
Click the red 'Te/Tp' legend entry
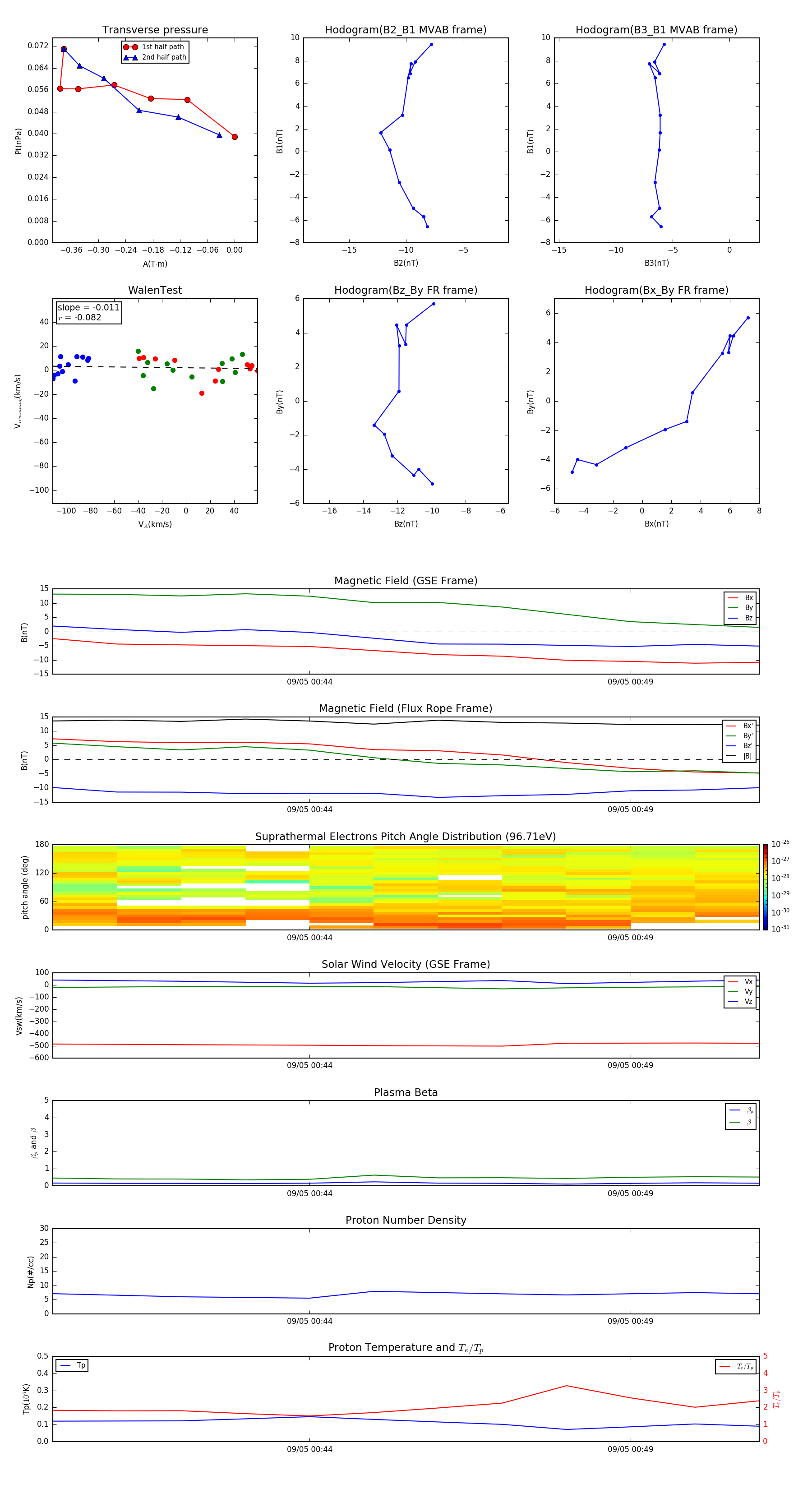736,1366
